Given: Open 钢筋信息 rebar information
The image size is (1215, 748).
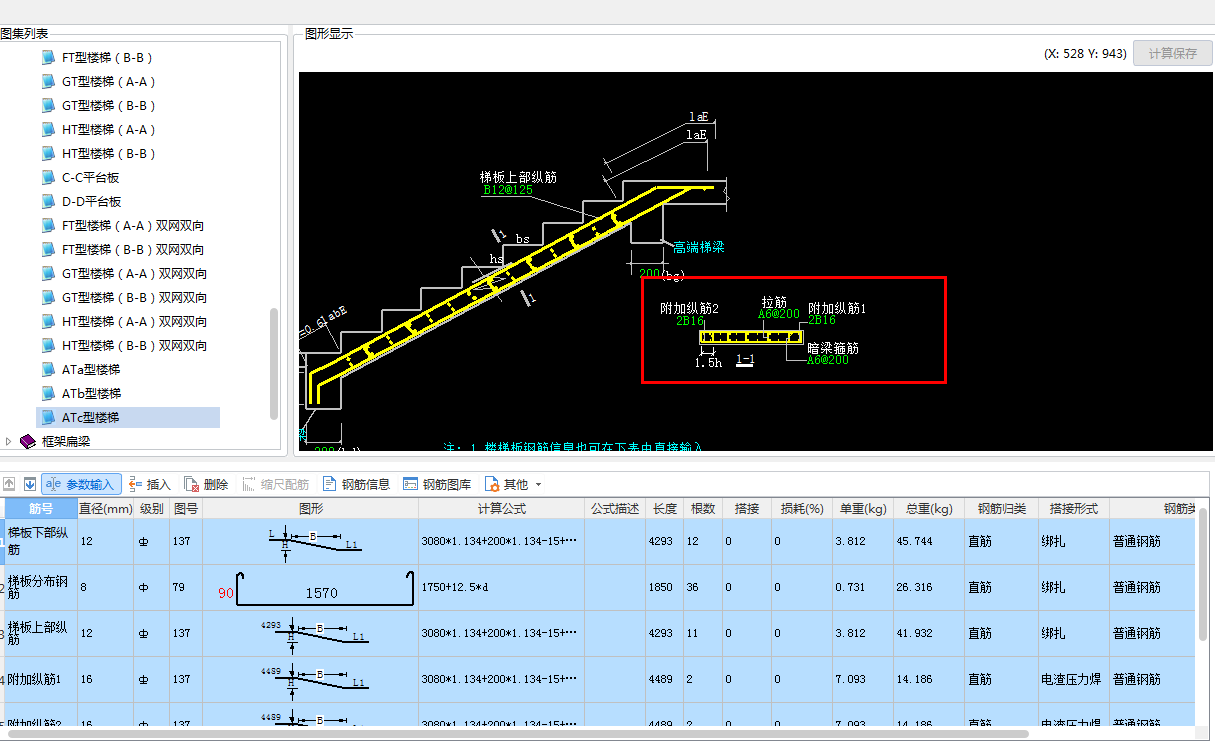Looking at the screenshot, I should [357, 484].
